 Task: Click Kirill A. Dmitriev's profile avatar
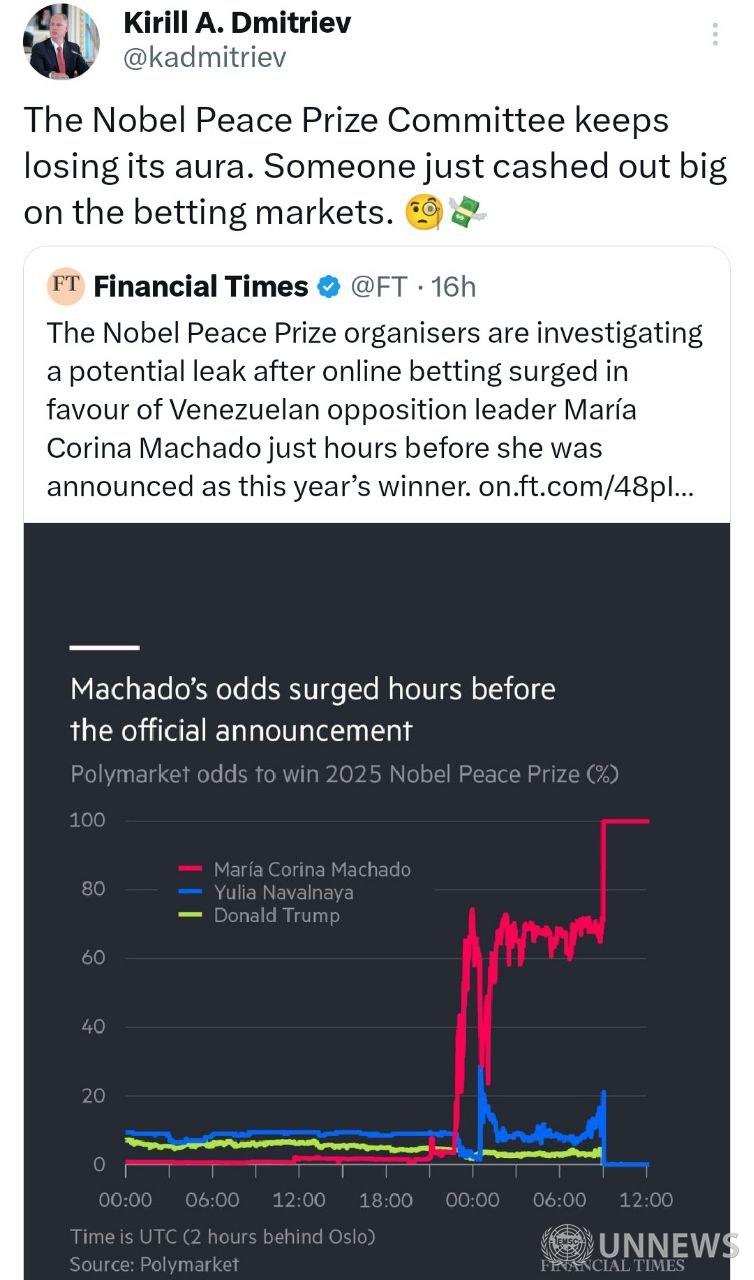(x=61, y=42)
